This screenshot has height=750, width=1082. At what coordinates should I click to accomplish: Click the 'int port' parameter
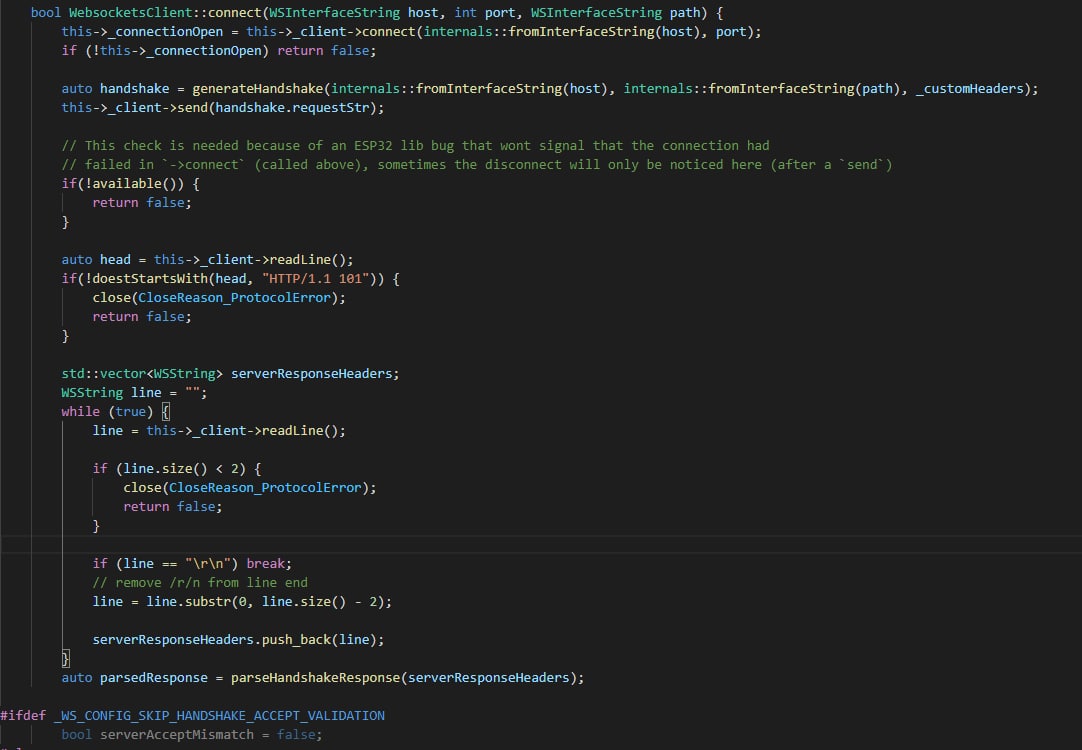pyautogui.click(x=484, y=12)
